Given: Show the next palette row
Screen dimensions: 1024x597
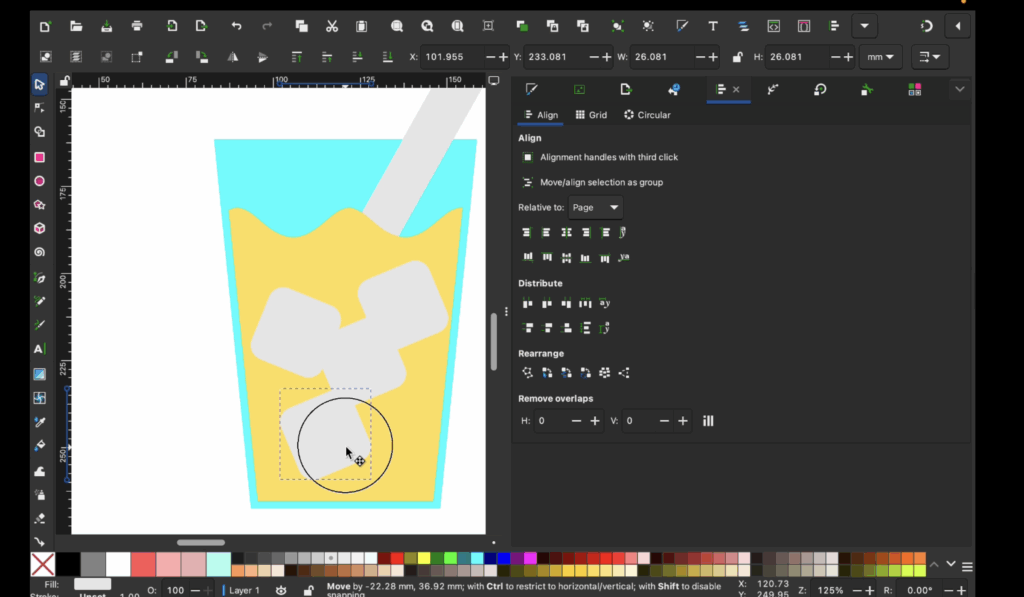Looking at the screenshot, I should pos(951,564).
